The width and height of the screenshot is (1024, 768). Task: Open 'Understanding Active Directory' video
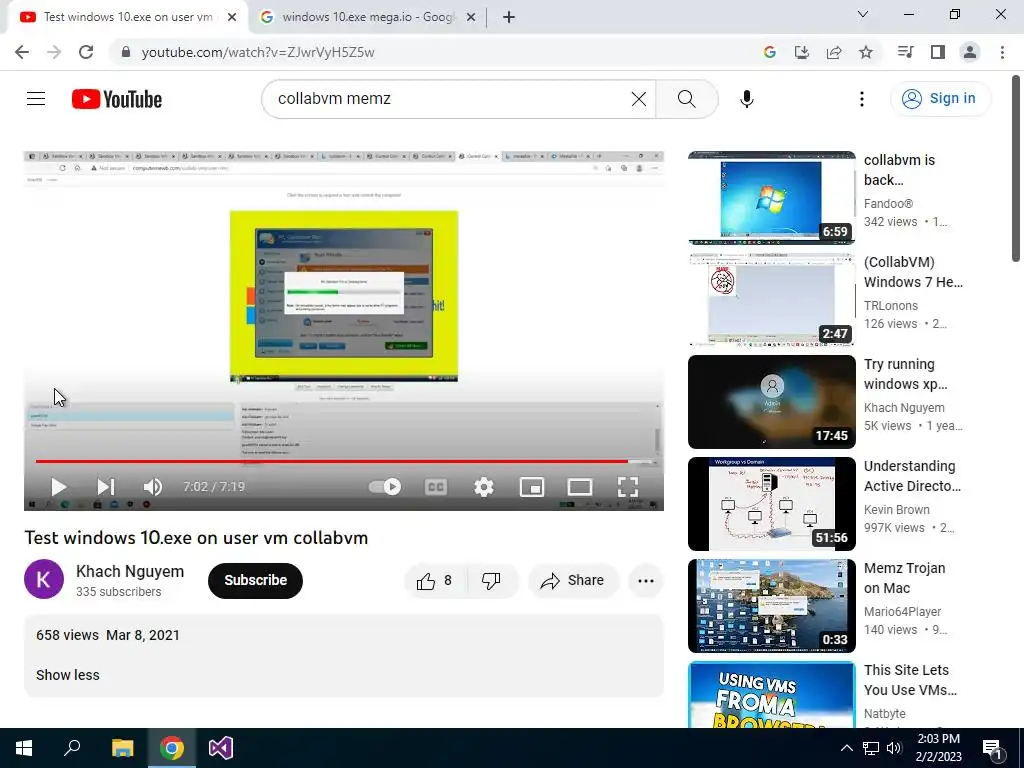tap(771, 504)
